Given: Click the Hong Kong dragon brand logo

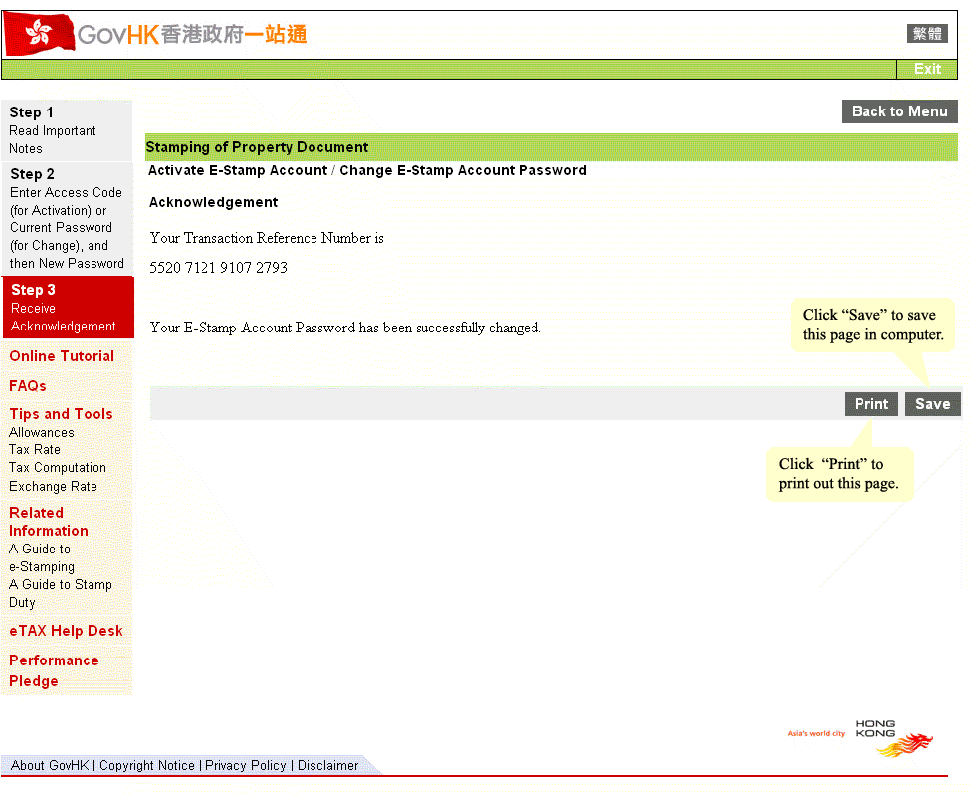Looking at the screenshot, I should (892, 739).
